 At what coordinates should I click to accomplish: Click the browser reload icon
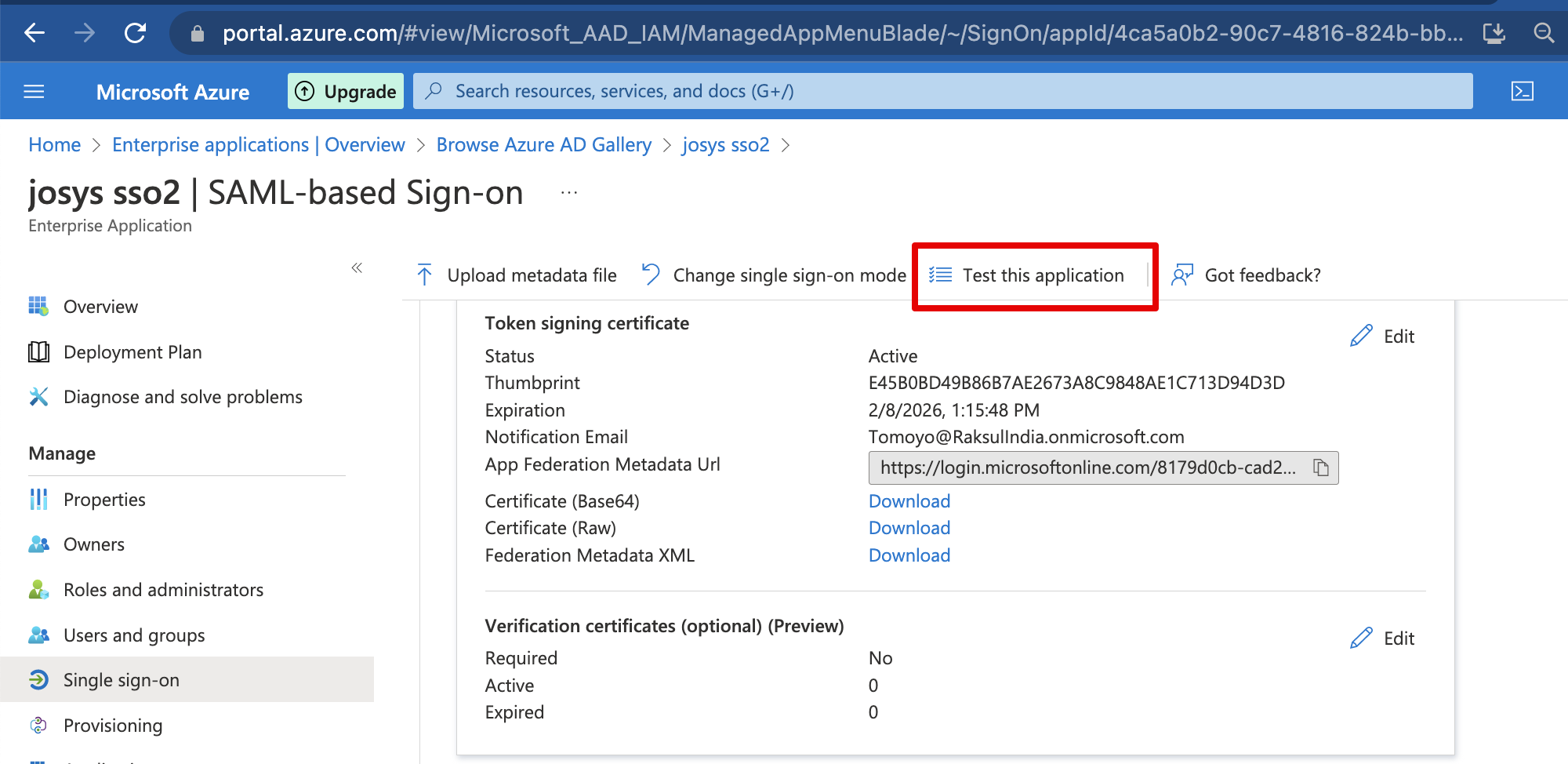pos(136,33)
